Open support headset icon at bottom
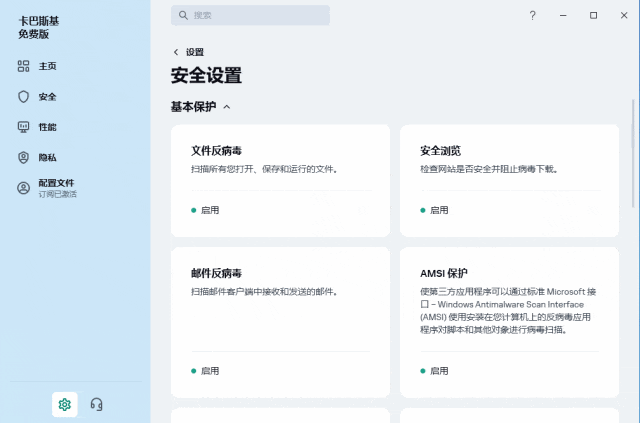This screenshot has width=640, height=423. click(x=96, y=404)
